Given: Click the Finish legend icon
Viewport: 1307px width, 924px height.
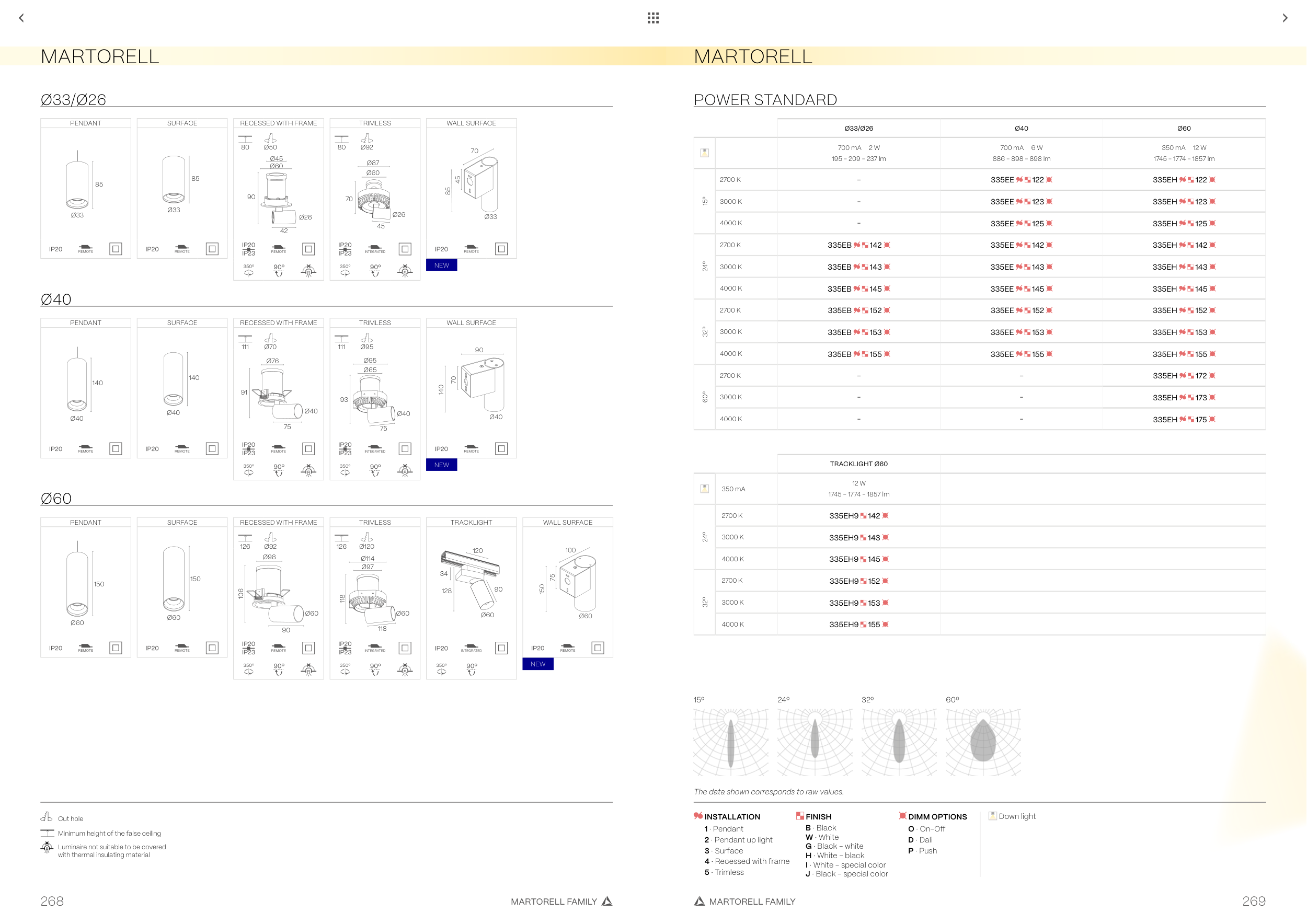Looking at the screenshot, I should point(800,816).
